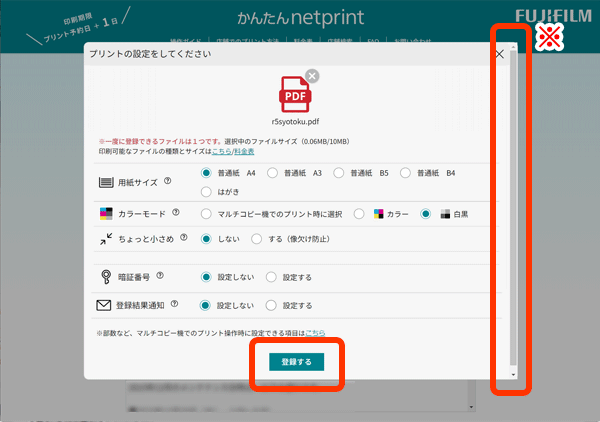
Task: Click the paper size printer icon
Action: click(x=106, y=182)
